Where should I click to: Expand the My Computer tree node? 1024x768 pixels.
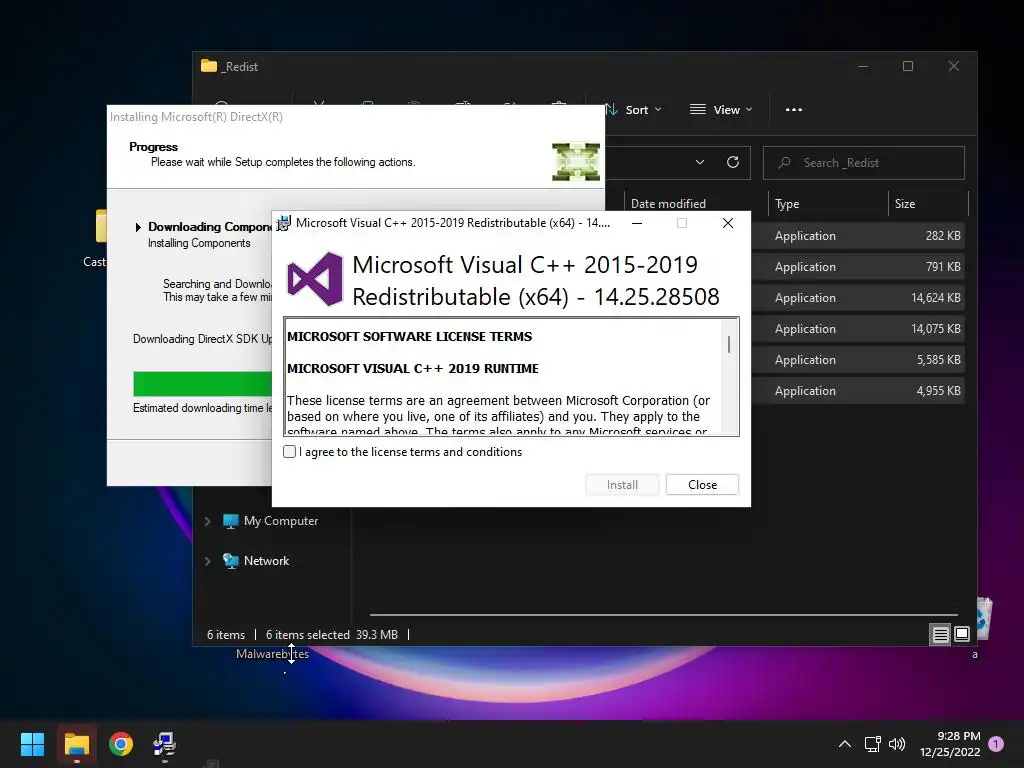[x=207, y=521]
